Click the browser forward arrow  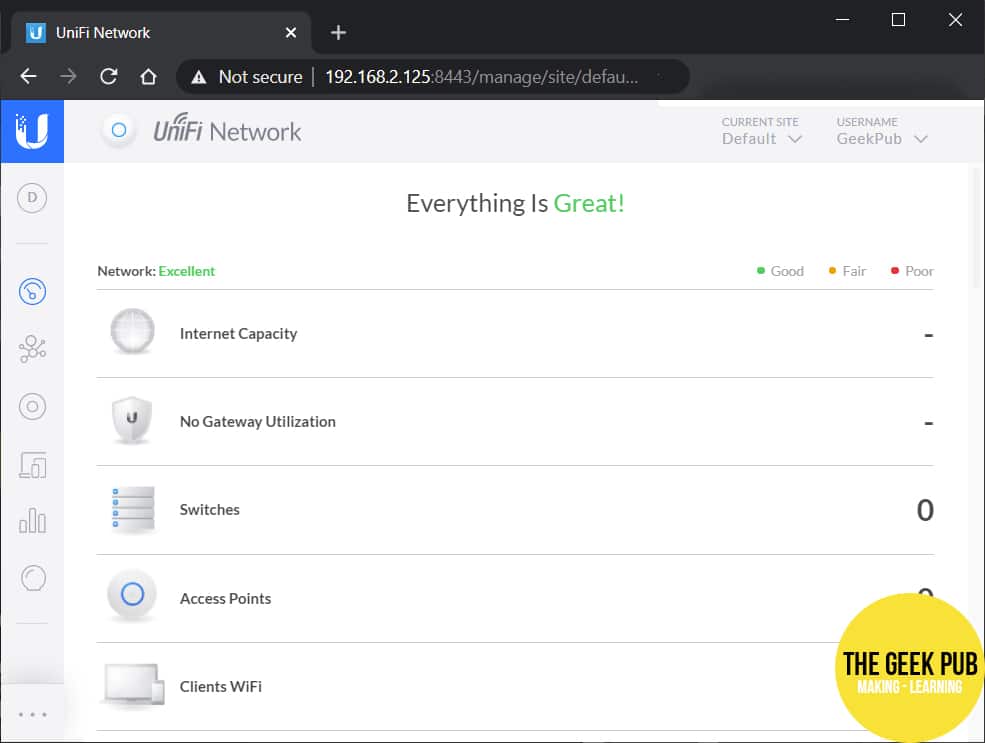pyautogui.click(x=68, y=77)
